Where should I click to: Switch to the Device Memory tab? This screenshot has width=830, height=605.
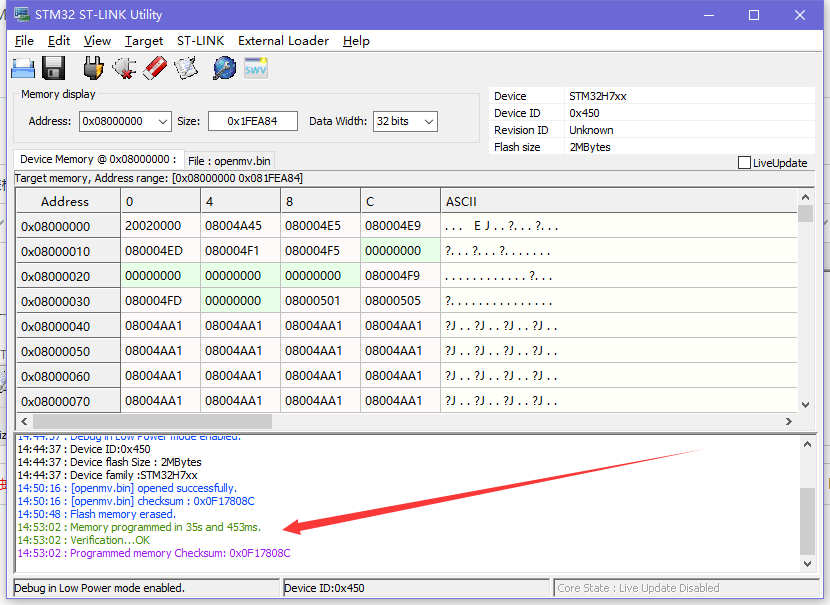click(x=98, y=159)
